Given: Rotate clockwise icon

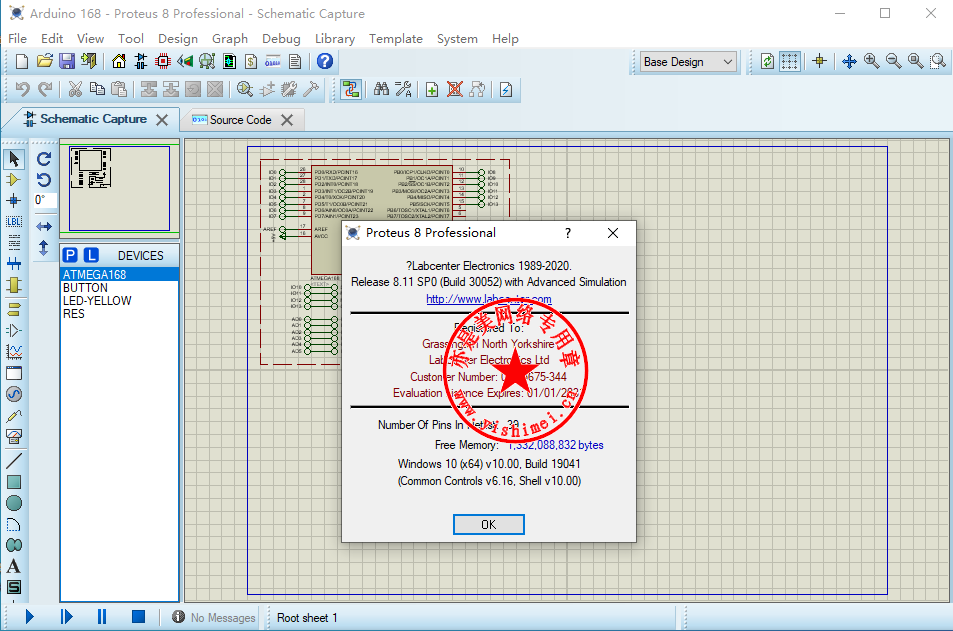Looking at the screenshot, I should click(x=44, y=159).
